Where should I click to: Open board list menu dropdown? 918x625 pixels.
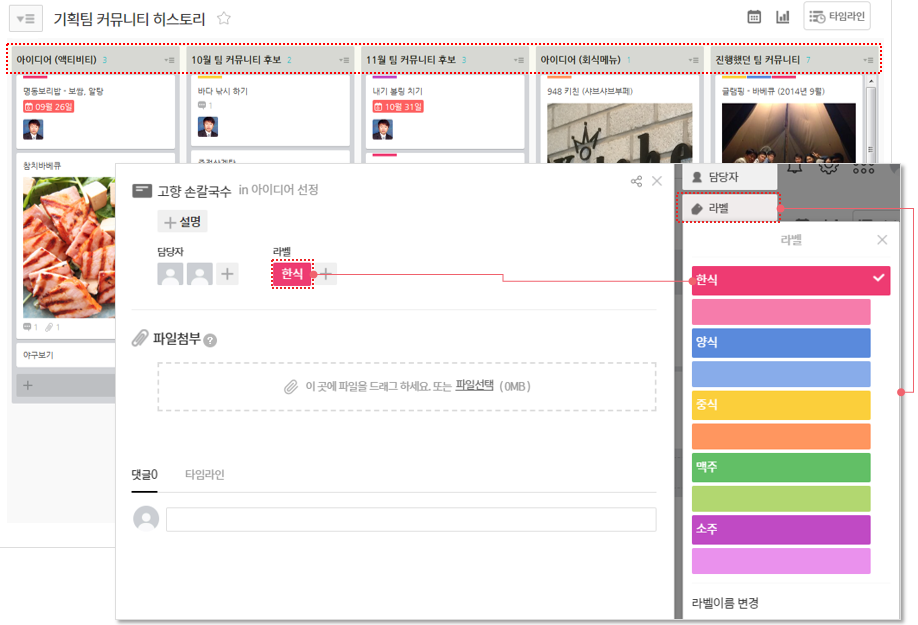tap(26, 18)
